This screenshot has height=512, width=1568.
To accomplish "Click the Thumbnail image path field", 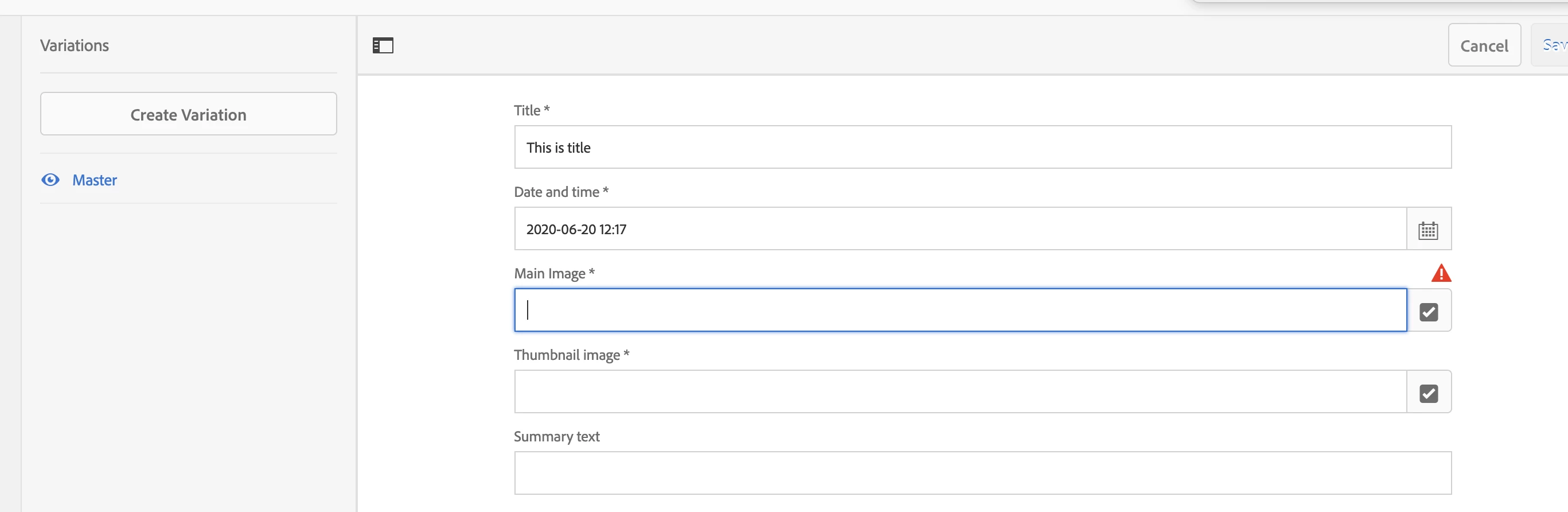I will (959, 392).
